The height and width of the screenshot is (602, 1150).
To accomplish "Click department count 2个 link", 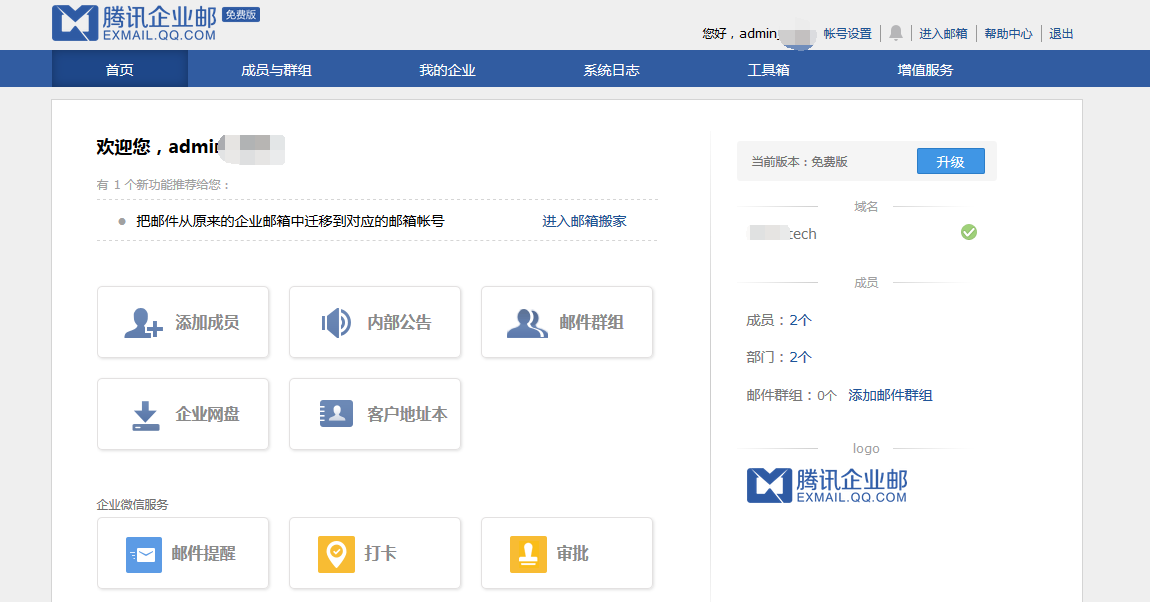I will click(800, 357).
